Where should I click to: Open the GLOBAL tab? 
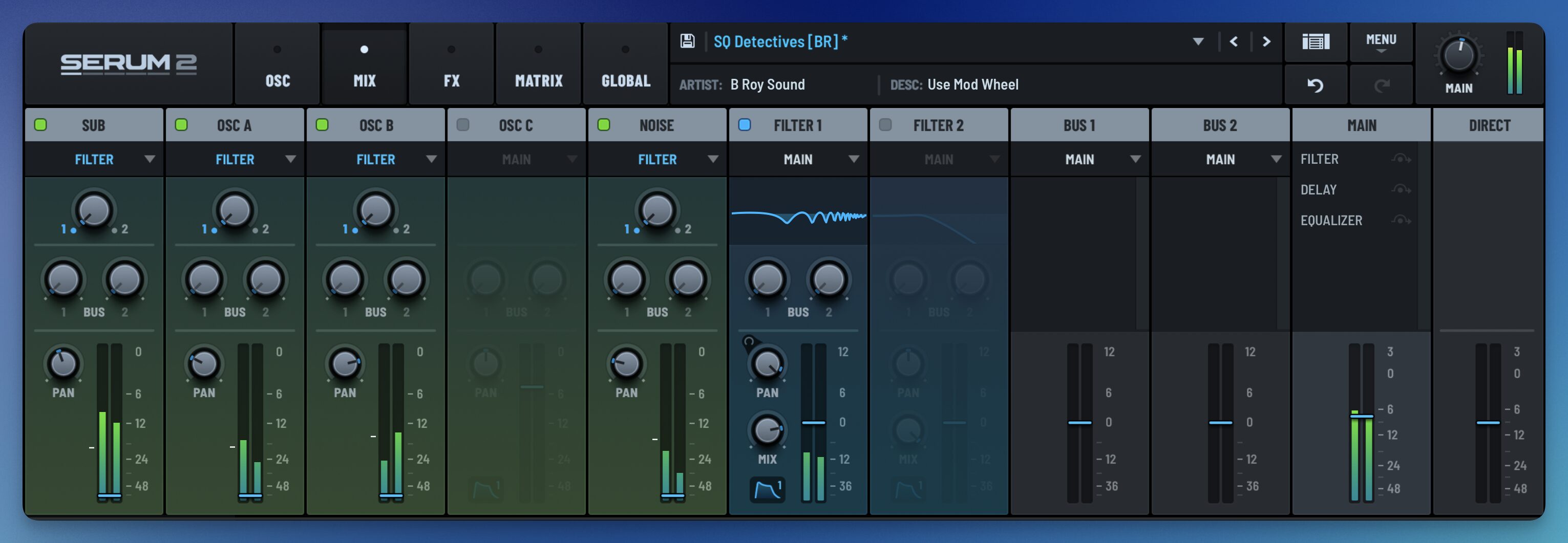[626, 64]
